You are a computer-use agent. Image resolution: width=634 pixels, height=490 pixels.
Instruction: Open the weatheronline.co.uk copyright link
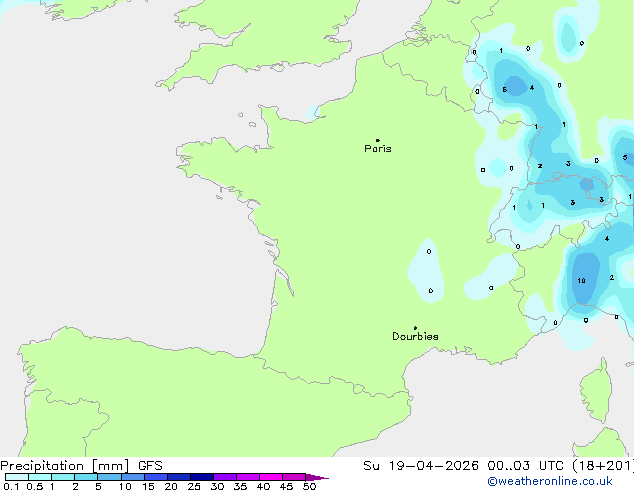coord(550,481)
